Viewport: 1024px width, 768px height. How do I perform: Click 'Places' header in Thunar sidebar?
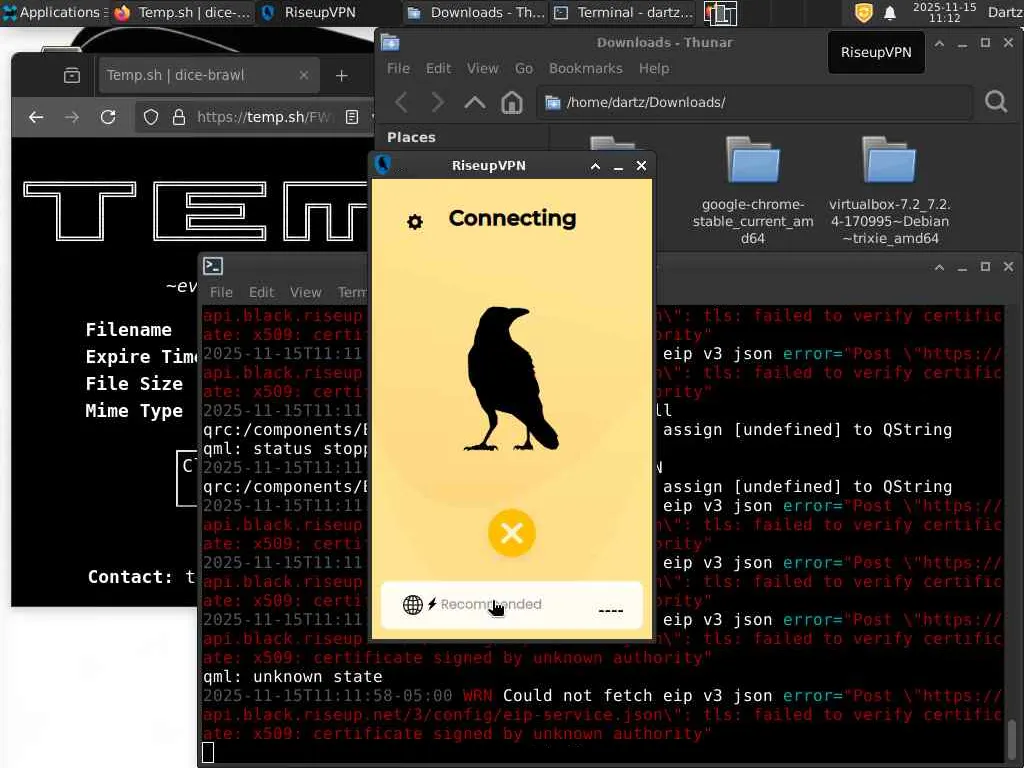coord(411,137)
